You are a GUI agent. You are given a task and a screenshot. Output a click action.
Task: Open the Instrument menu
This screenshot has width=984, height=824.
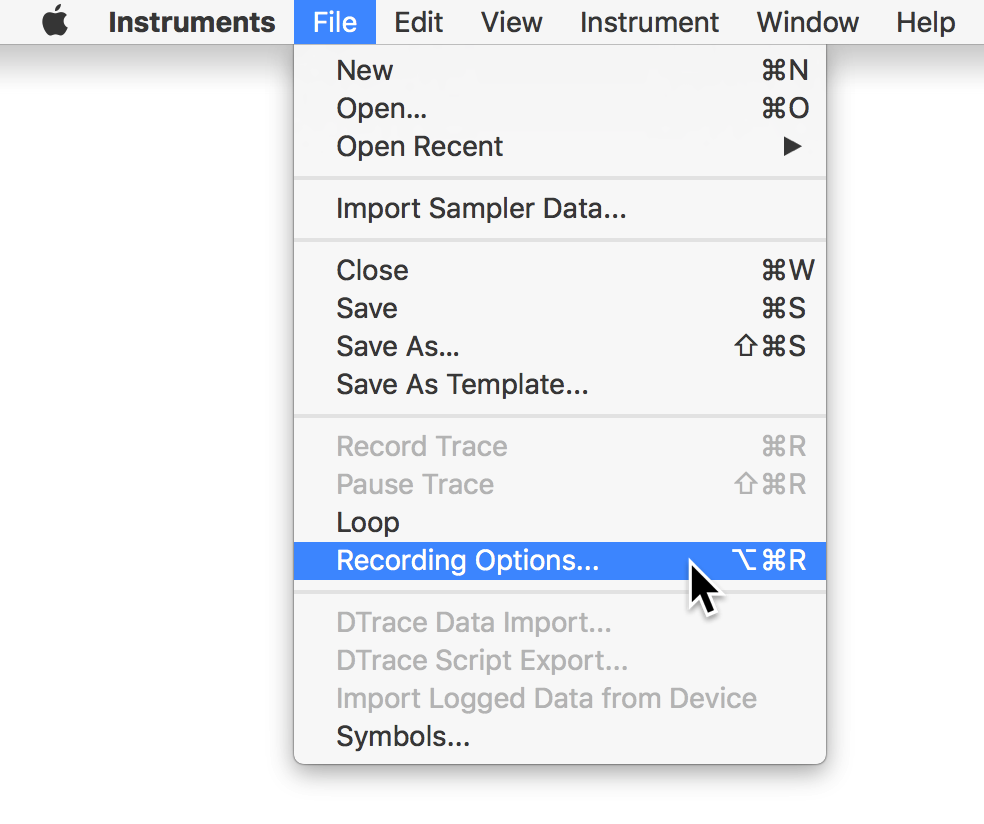pyautogui.click(x=649, y=21)
